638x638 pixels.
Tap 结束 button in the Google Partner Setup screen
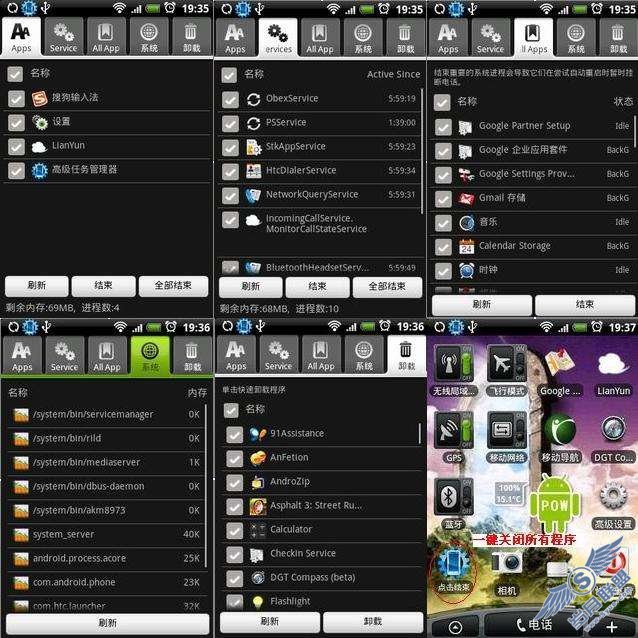pyautogui.click(x=585, y=305)
